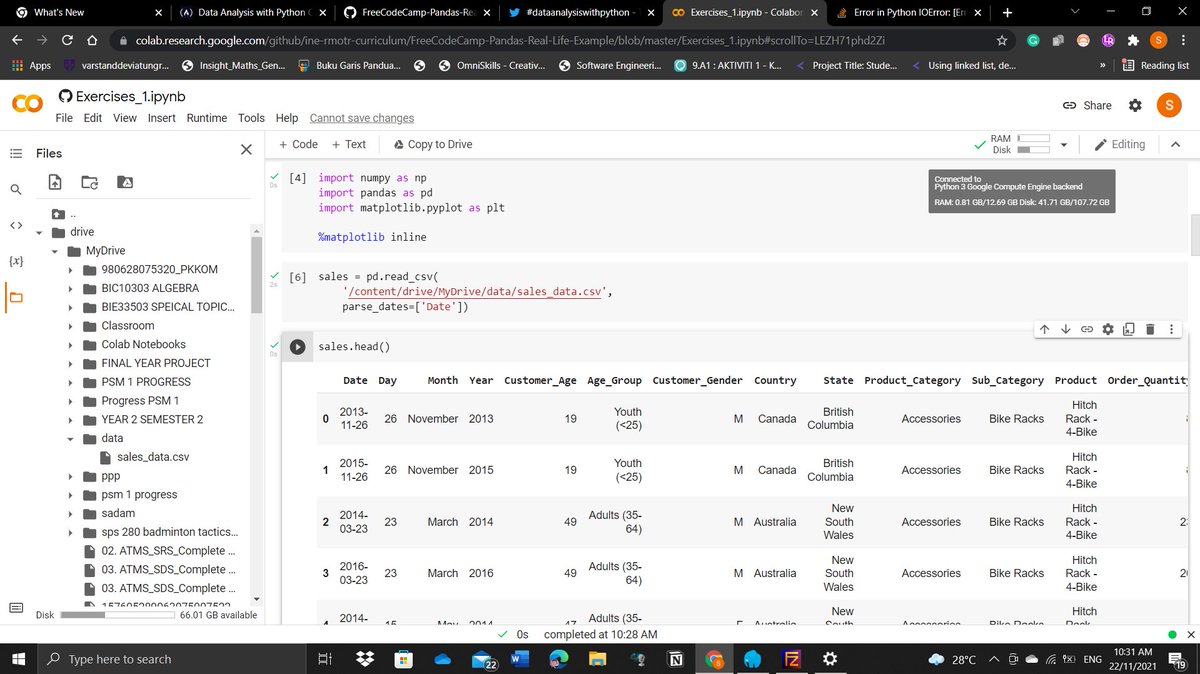Viewport: 1200px width, 674px height.
Task: Open the Colab settings gear icon
Action: point(1134,105)
